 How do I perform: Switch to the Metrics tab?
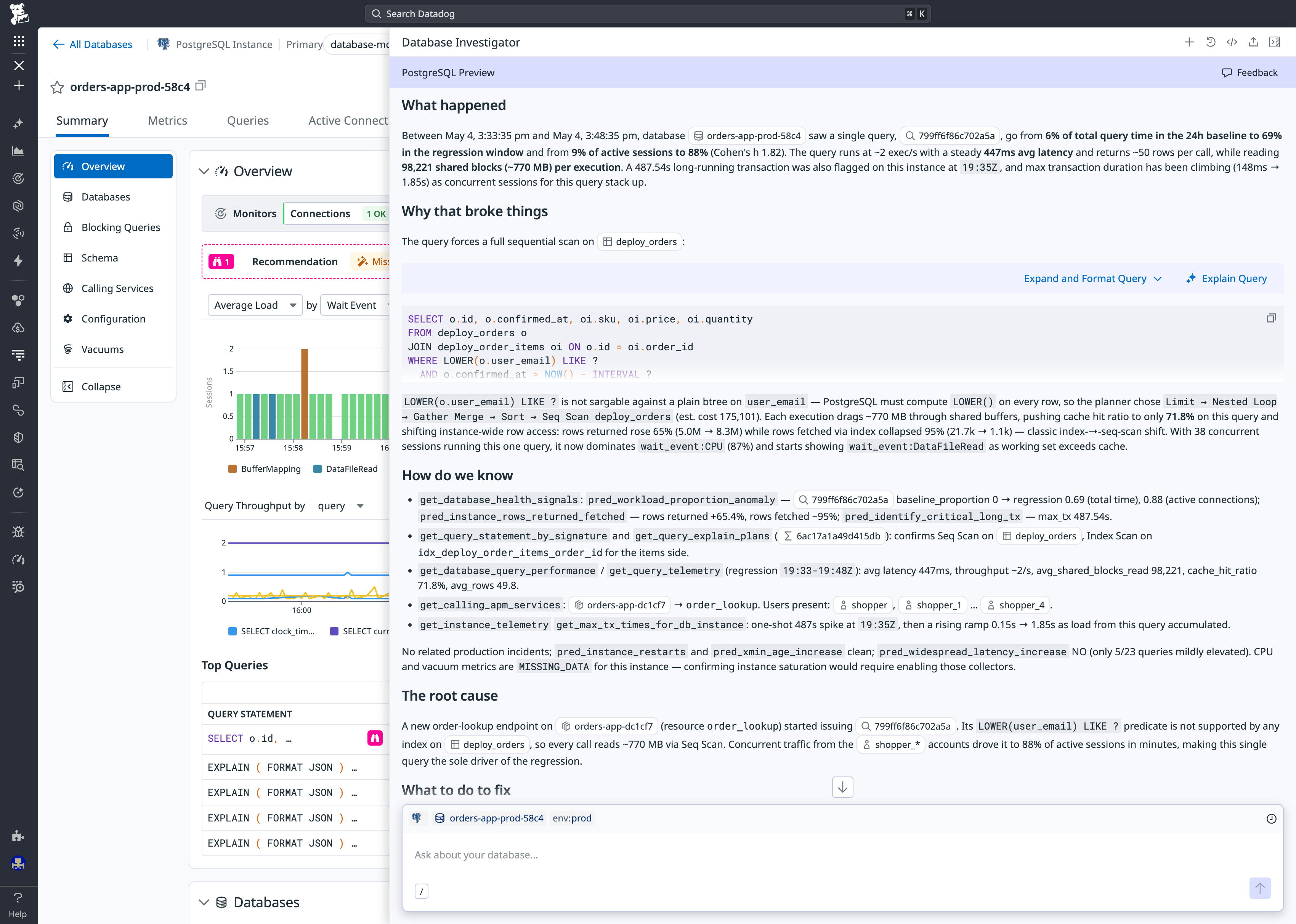167,120
